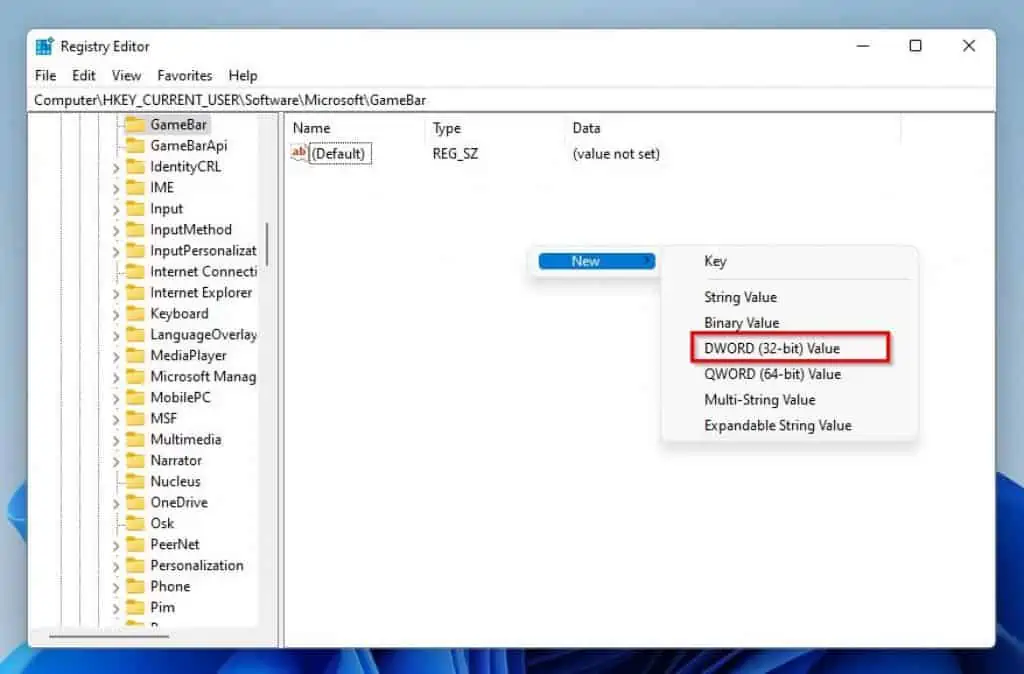The image size is (1024, 674).
Task: Open the Favorites menu
Action: (184, 75)
